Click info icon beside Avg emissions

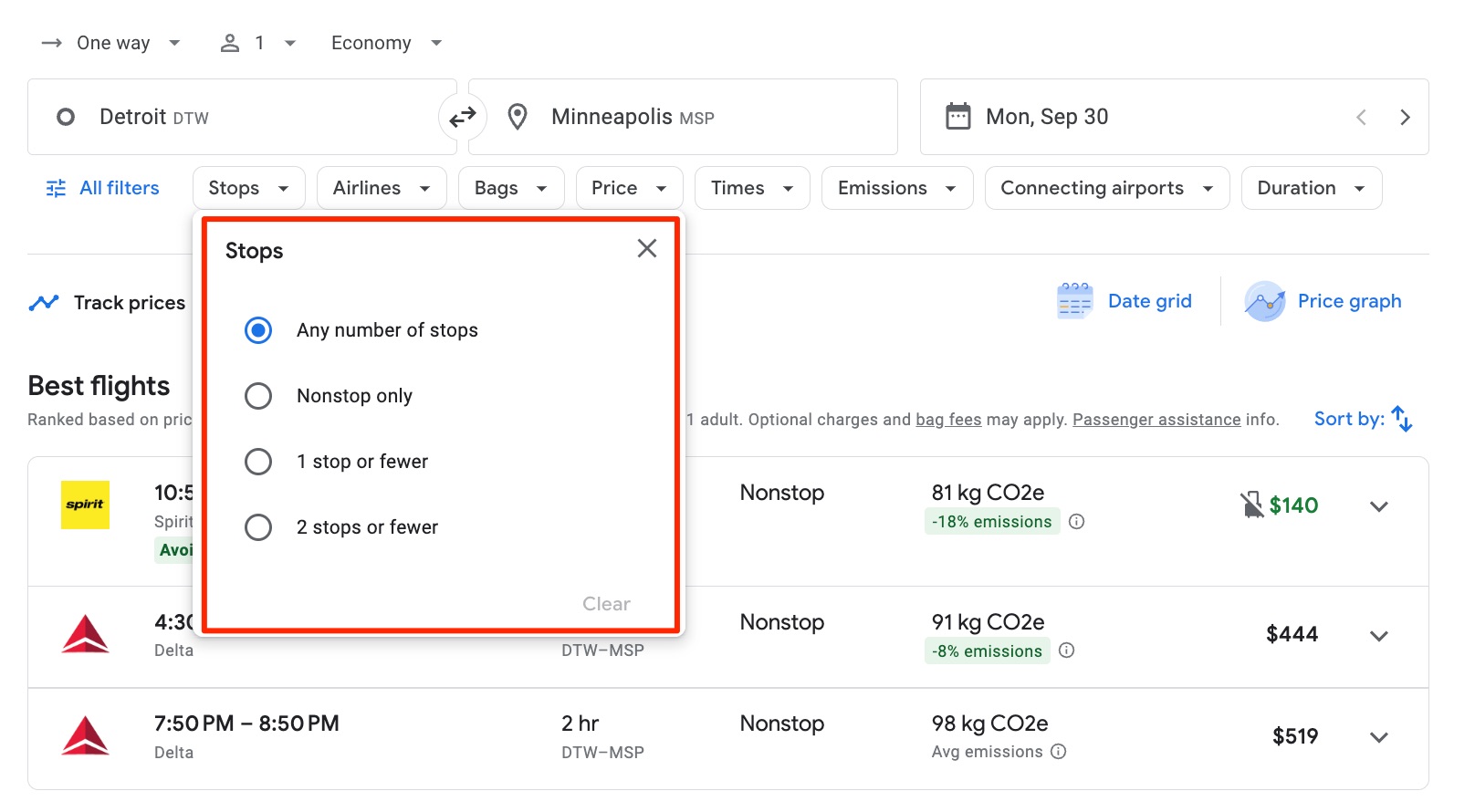tap(1059, 752)
